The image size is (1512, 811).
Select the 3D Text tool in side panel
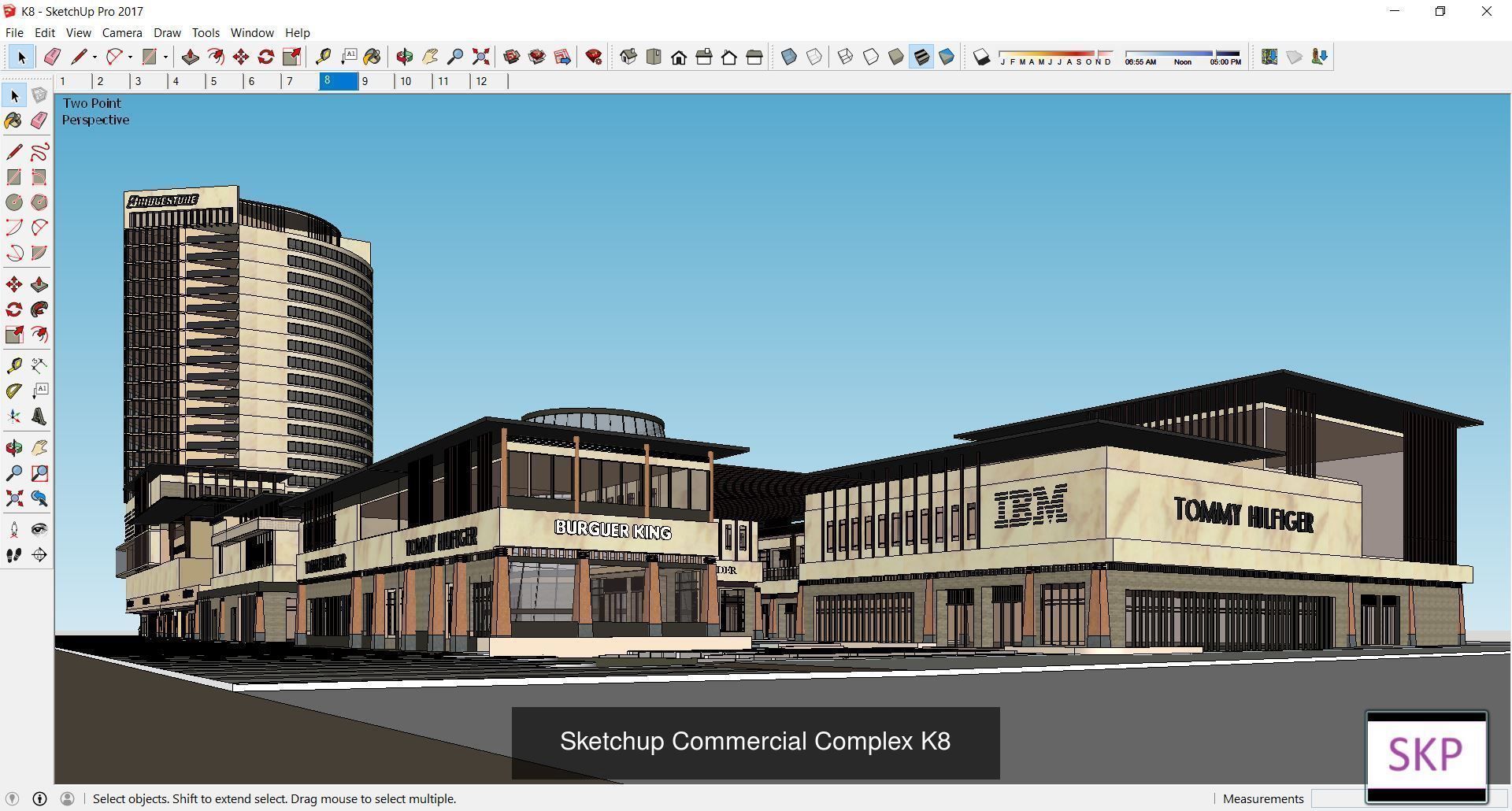pos(39,417)
